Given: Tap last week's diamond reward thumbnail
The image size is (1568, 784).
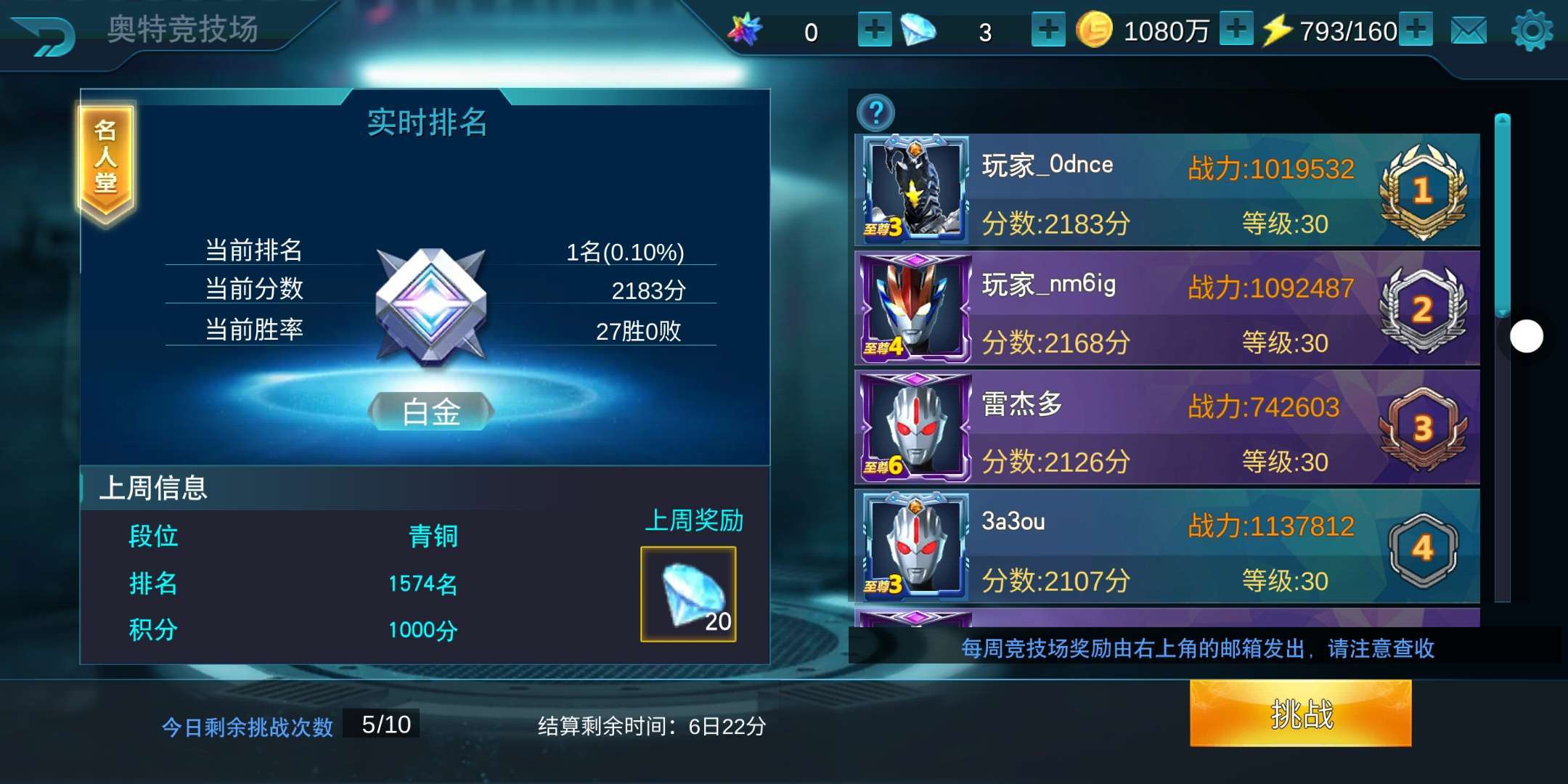Looking at the screenshot, I should click(x=688, y=594).
